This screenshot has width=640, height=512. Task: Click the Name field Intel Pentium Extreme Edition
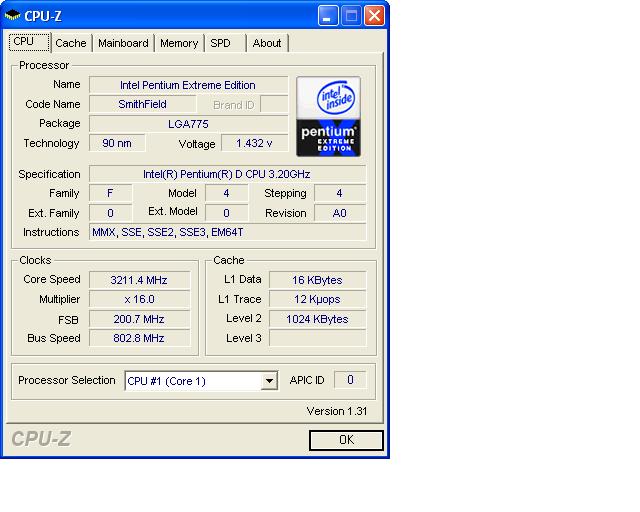(x=188, y=85)
